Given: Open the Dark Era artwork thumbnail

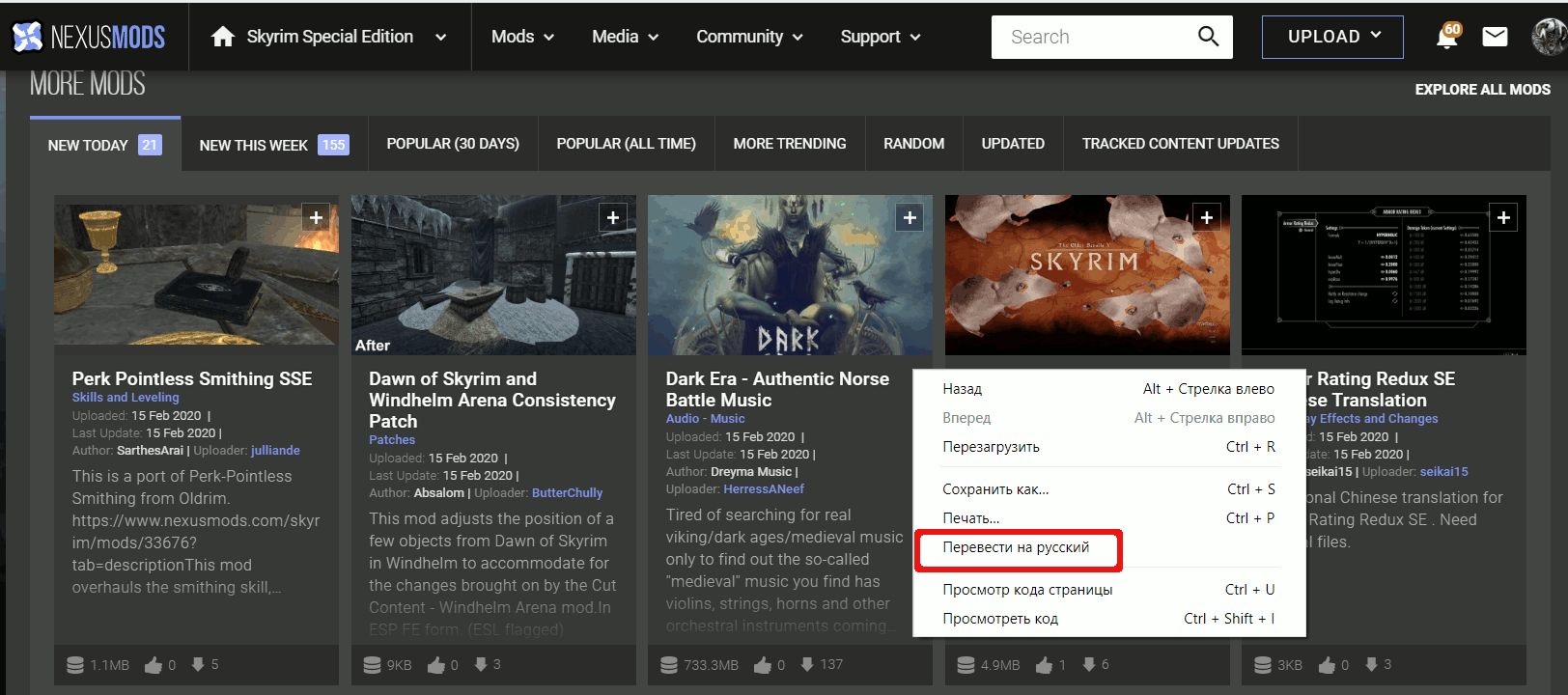Looking at the screenshot, I should point(790,275).
